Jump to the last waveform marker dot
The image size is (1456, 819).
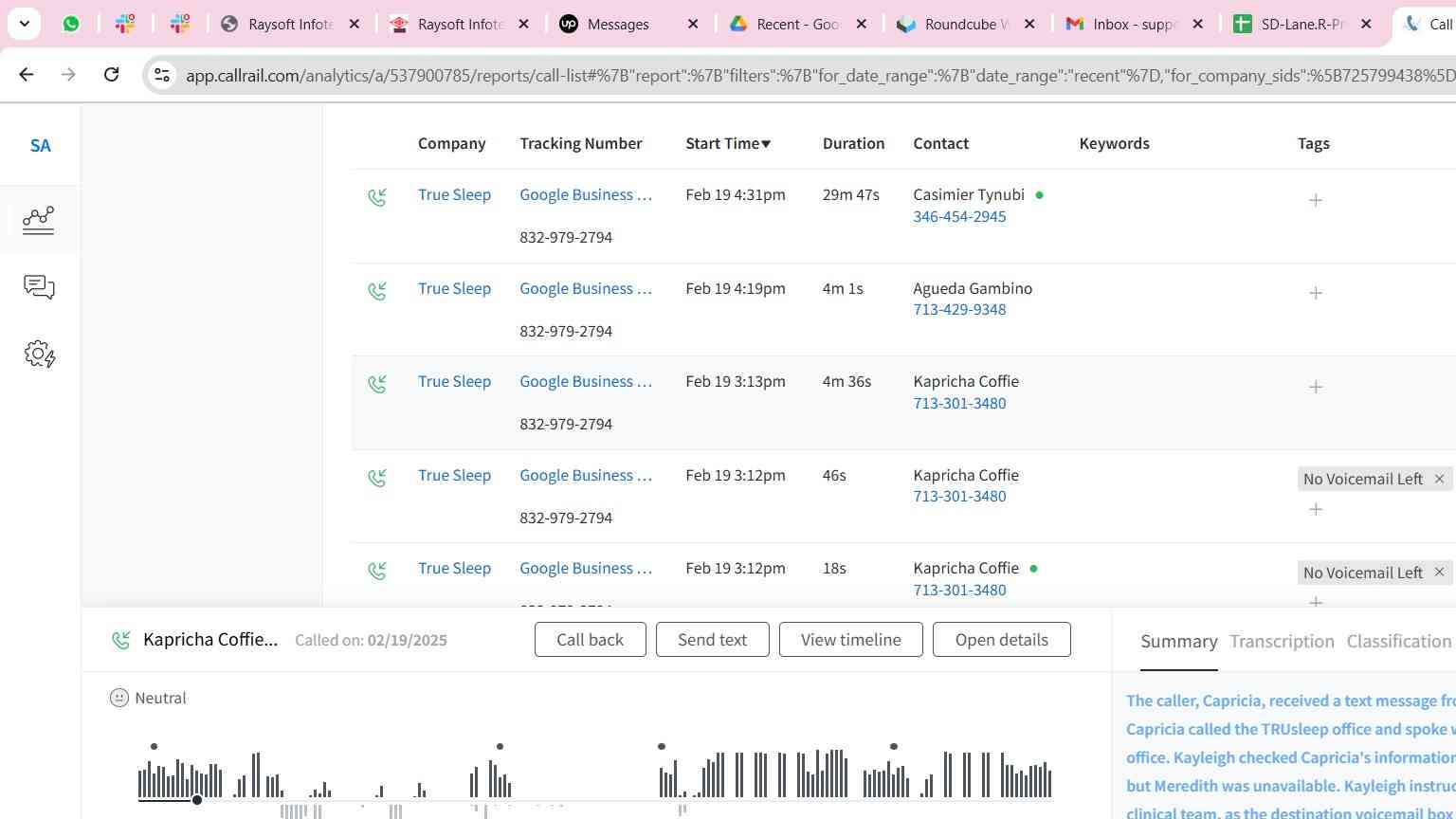(x=893, y=747)
